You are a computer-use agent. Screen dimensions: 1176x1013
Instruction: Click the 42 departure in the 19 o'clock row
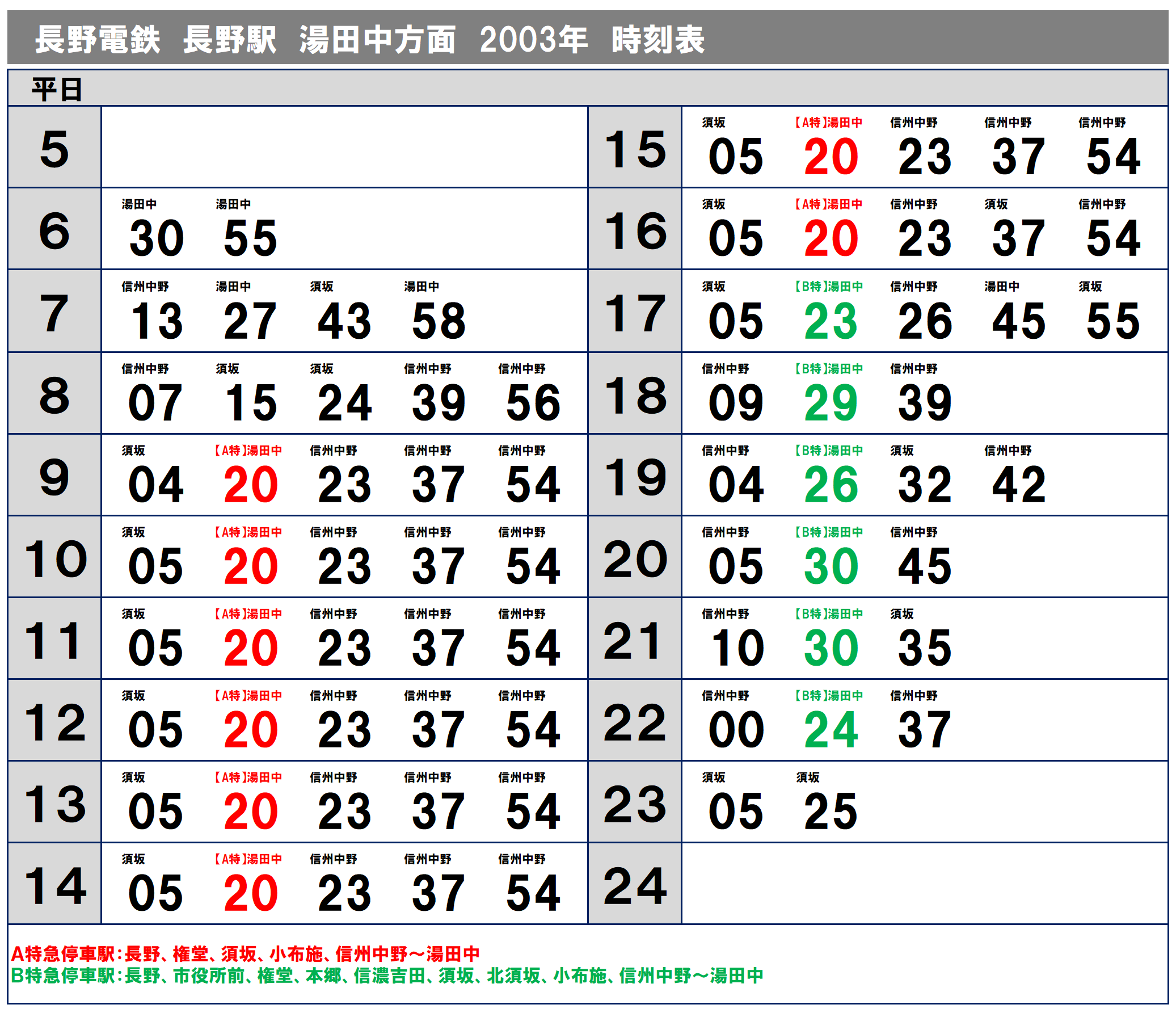pyautogui.click(x=1019, y=485)
